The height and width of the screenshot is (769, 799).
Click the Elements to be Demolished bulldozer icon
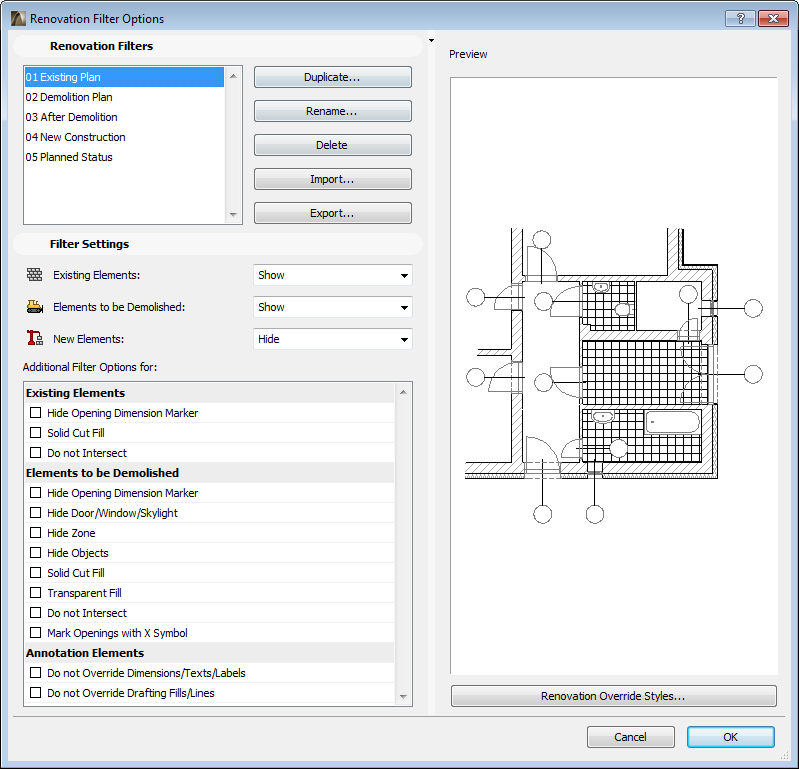(35, 307)
